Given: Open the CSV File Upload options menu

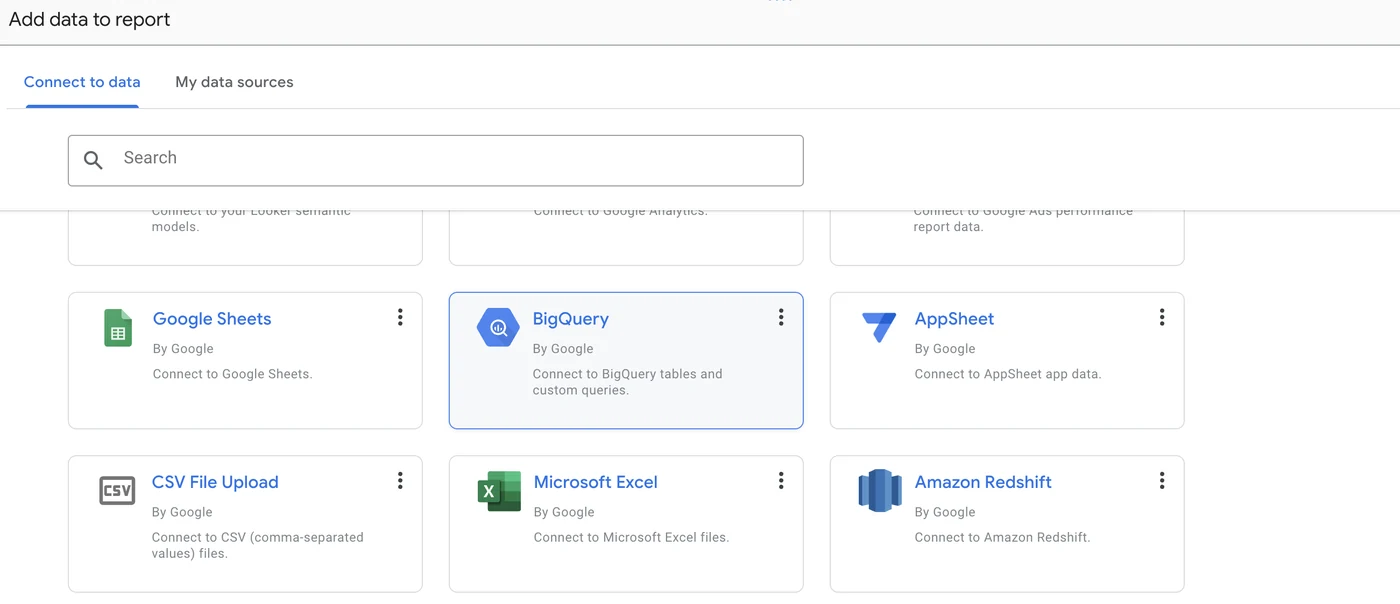Looking at the screenshot, I should pyautogui.click(x=400, y=480).
